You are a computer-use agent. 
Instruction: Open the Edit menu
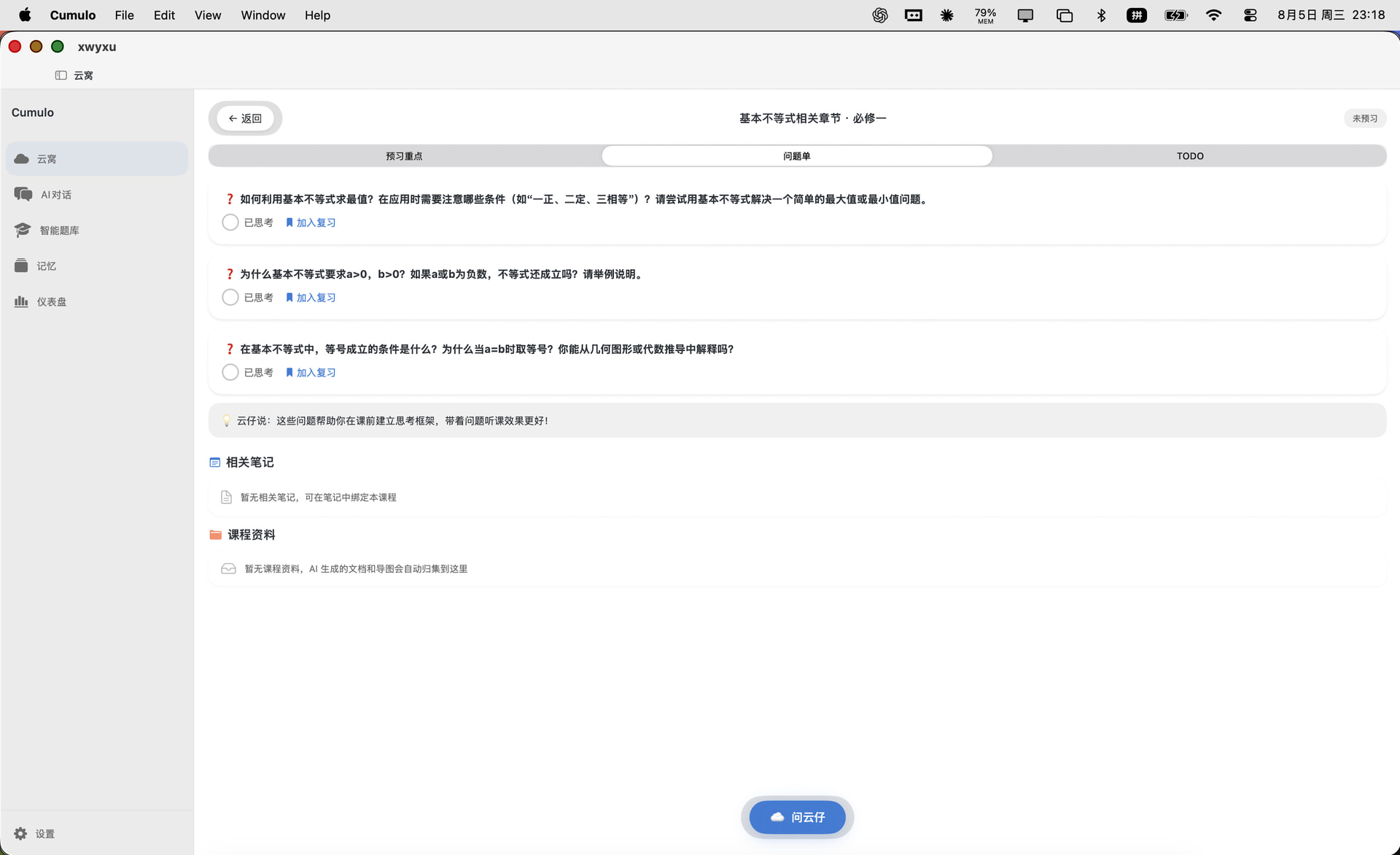164,15
